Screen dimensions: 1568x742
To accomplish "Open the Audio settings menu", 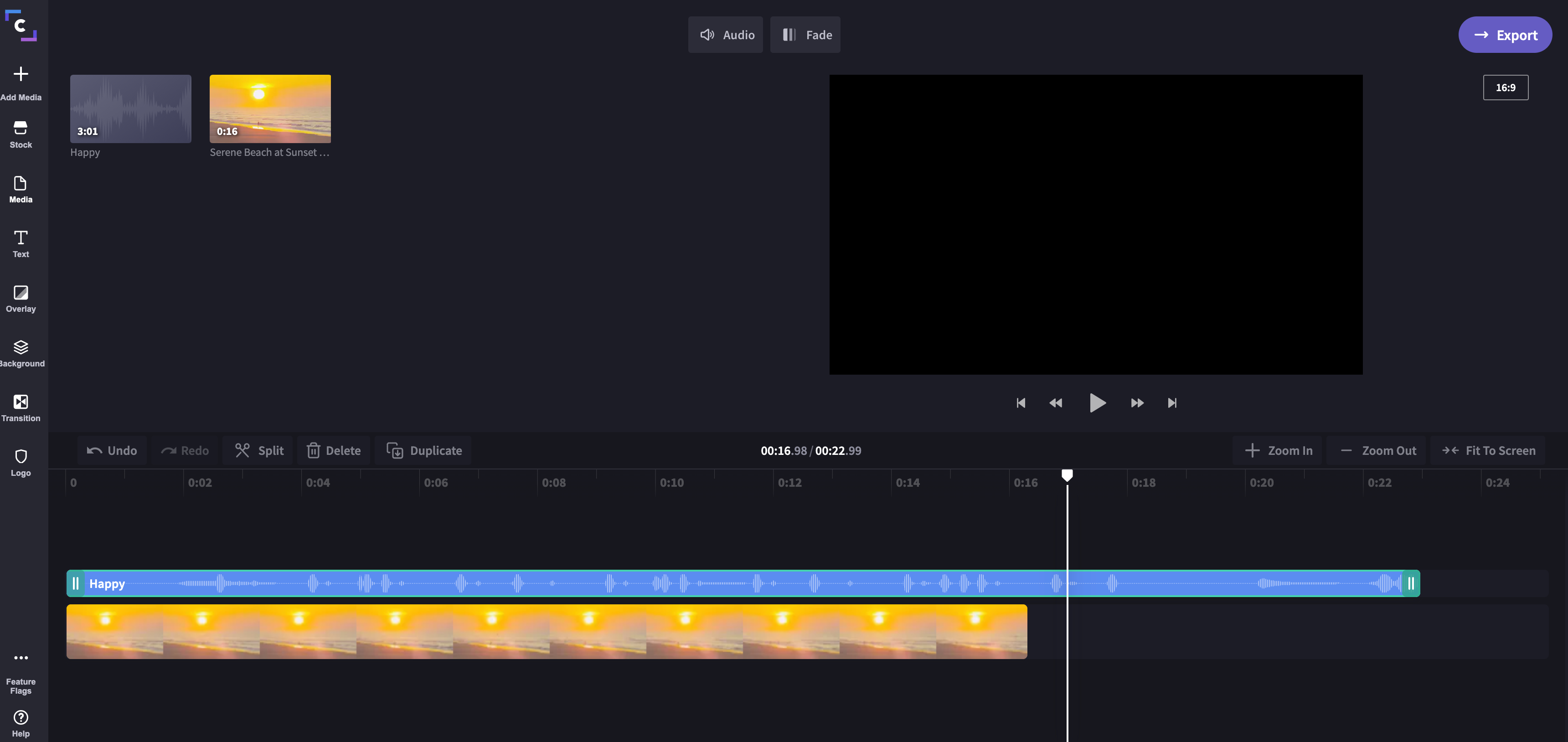I will (x=725, y=35).
